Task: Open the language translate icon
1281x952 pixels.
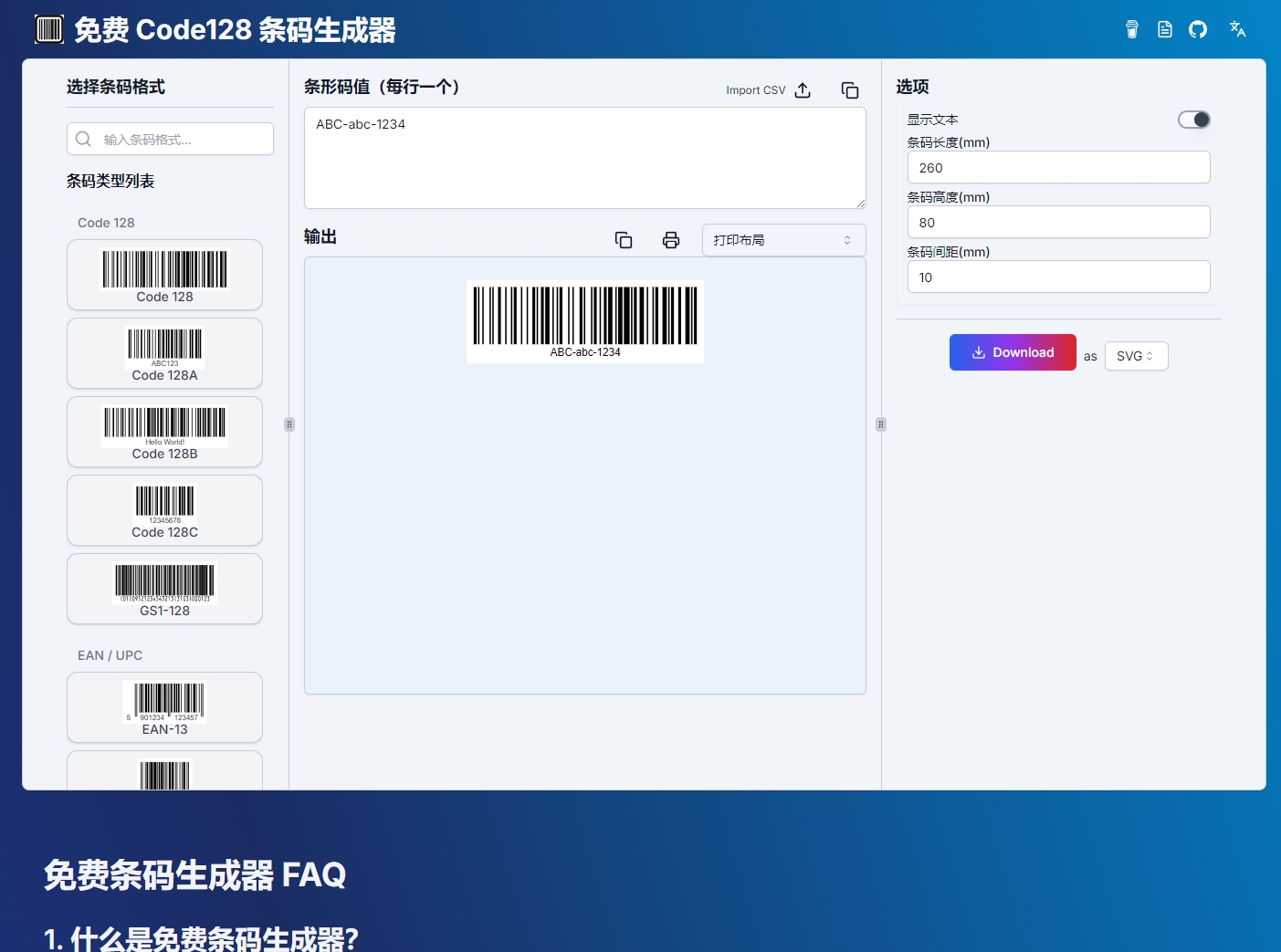Action: click(x=1238, y=29)
